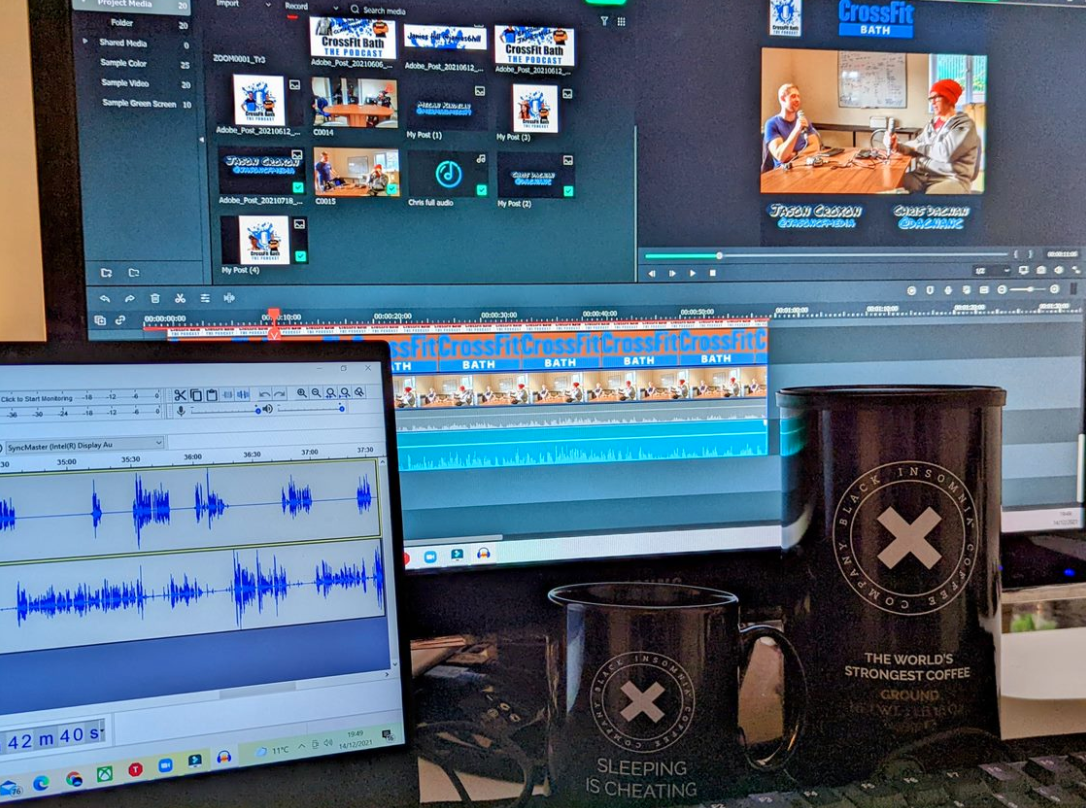This screenshot has width=1086, height=808.
Task: Click the add track manager icon in Filmora
Action: click(100, 320)
